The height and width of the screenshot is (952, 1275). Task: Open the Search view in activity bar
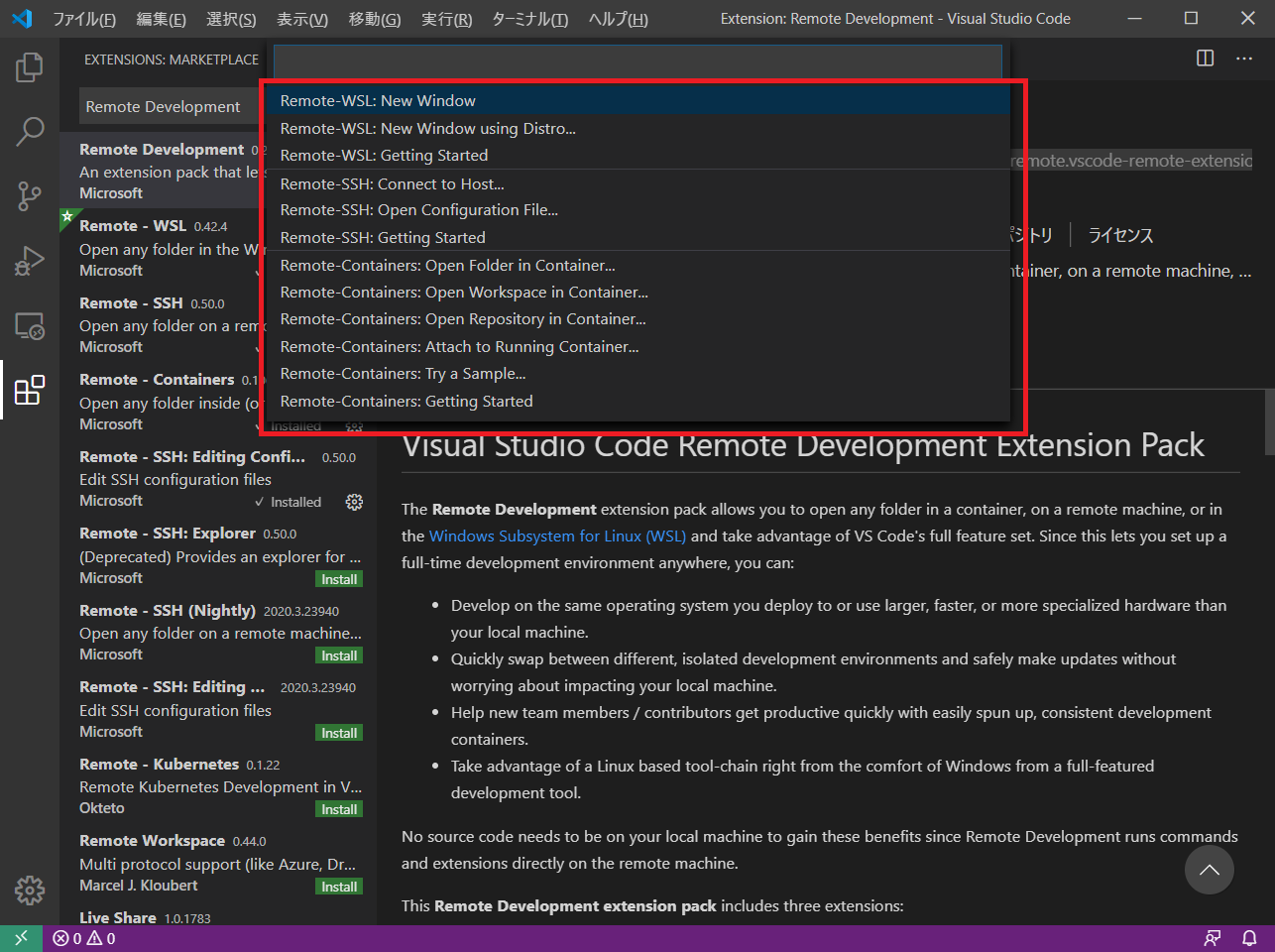click(30, 131)
